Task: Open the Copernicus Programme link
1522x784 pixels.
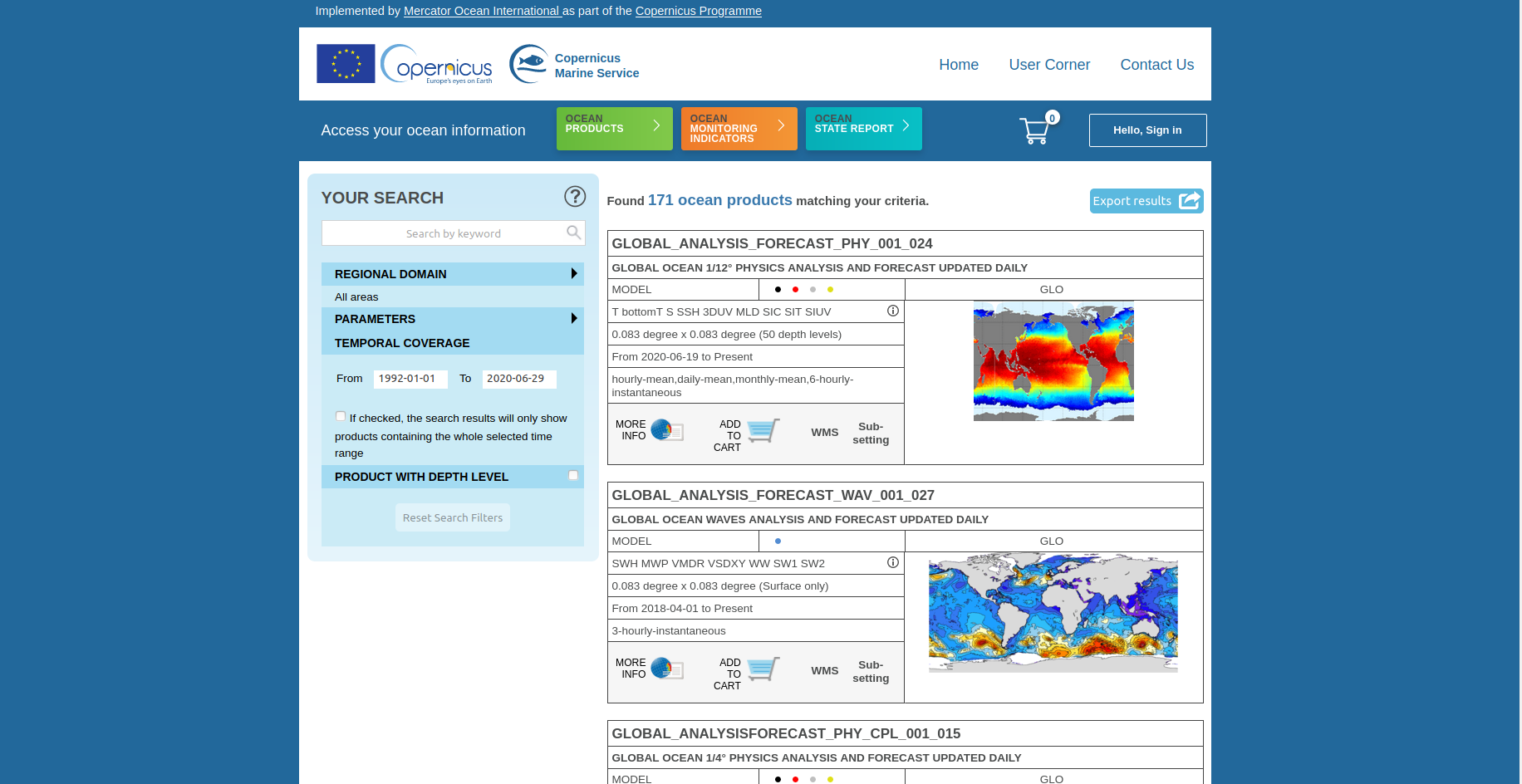Action: click(698, 11)
